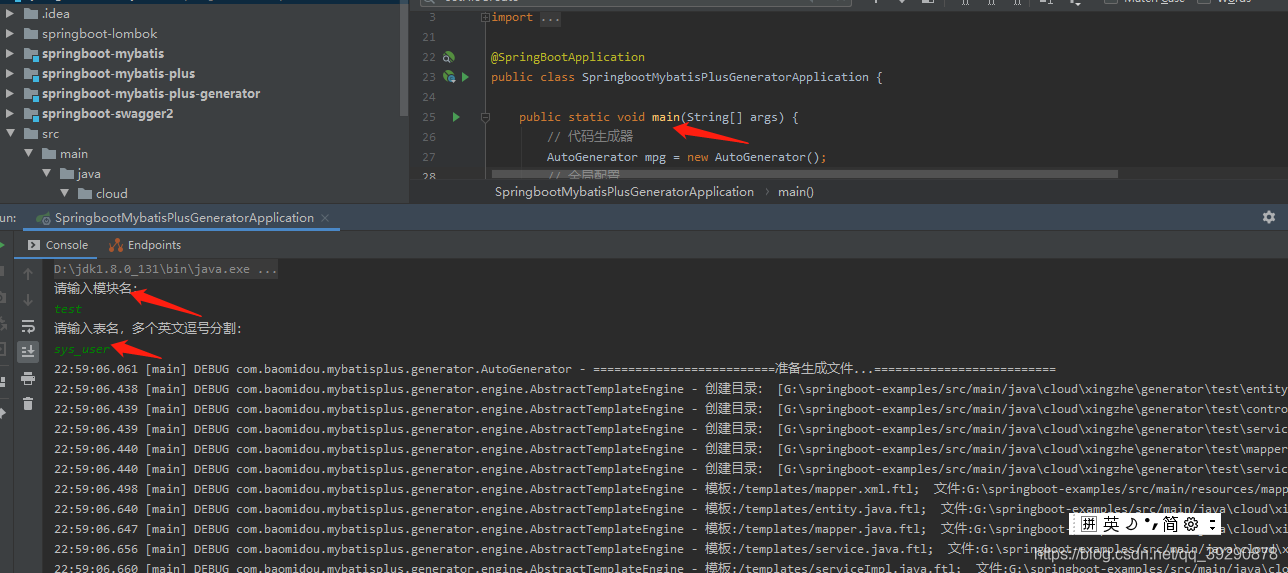Collapse the main folder arrow

tap(29, 153)
